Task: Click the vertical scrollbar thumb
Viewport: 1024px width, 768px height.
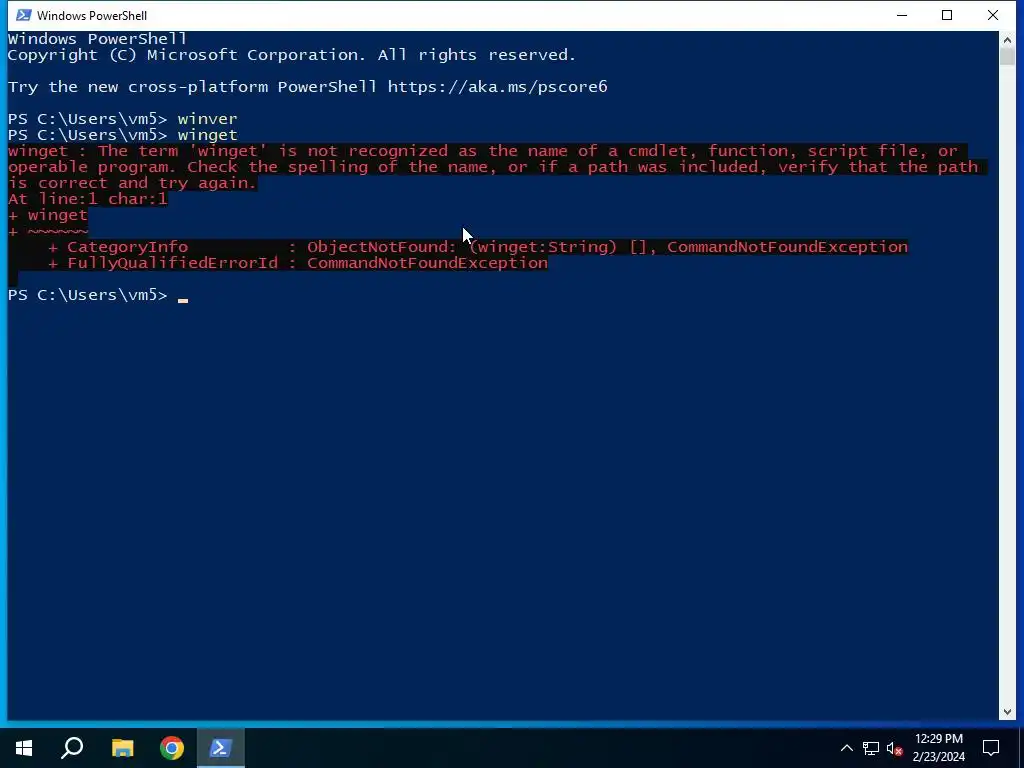Action: tap(1007, 57)
